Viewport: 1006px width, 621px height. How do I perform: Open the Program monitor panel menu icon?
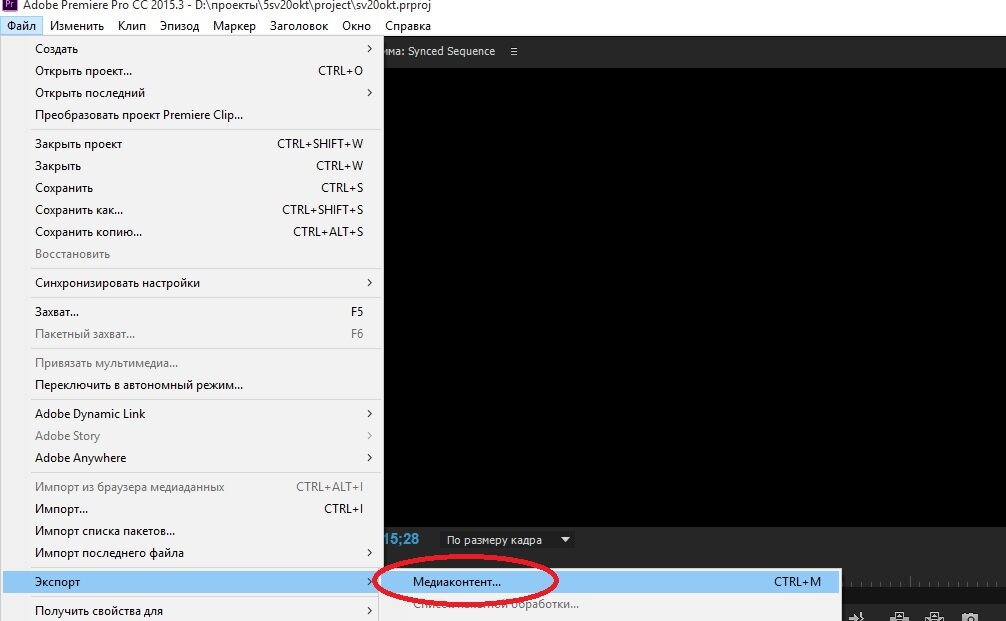point(513,51)
